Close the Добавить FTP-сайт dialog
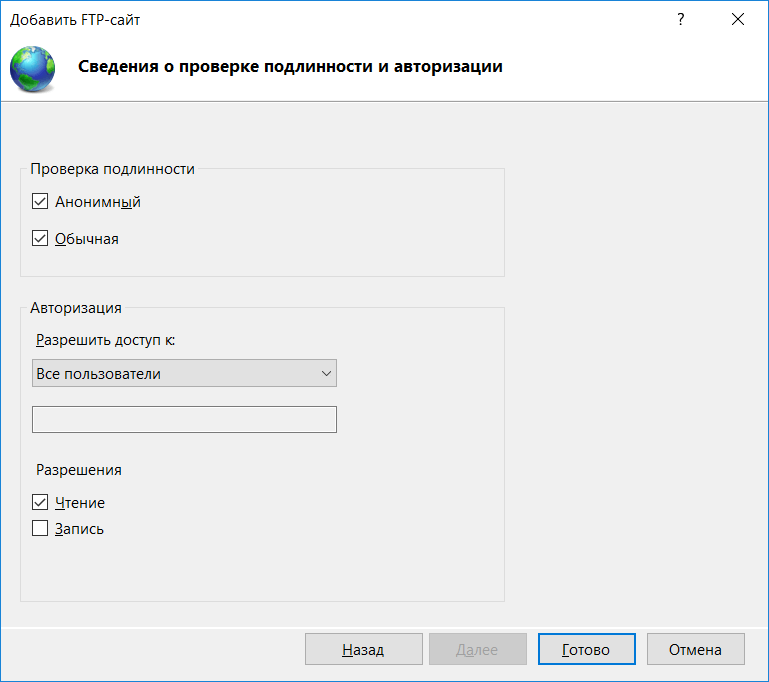The height and width of the screenshot is (682, 769). point(738,20)
